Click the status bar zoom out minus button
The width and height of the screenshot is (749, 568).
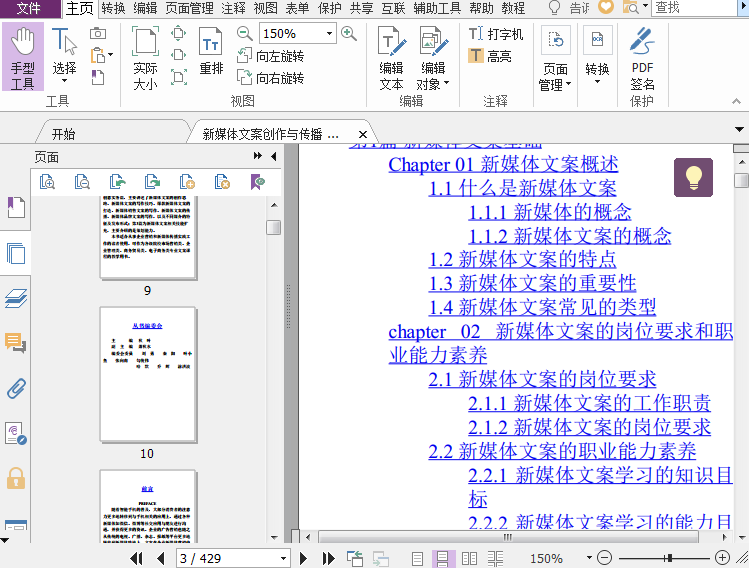pos(604,557)
